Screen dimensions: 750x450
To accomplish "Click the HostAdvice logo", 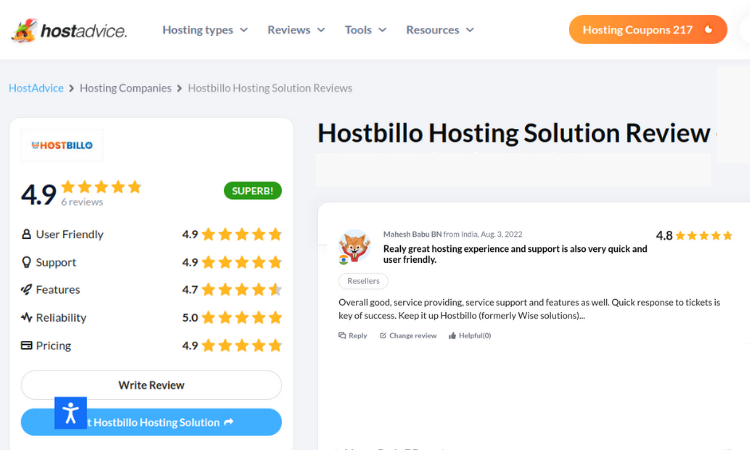I will point(69,31).
